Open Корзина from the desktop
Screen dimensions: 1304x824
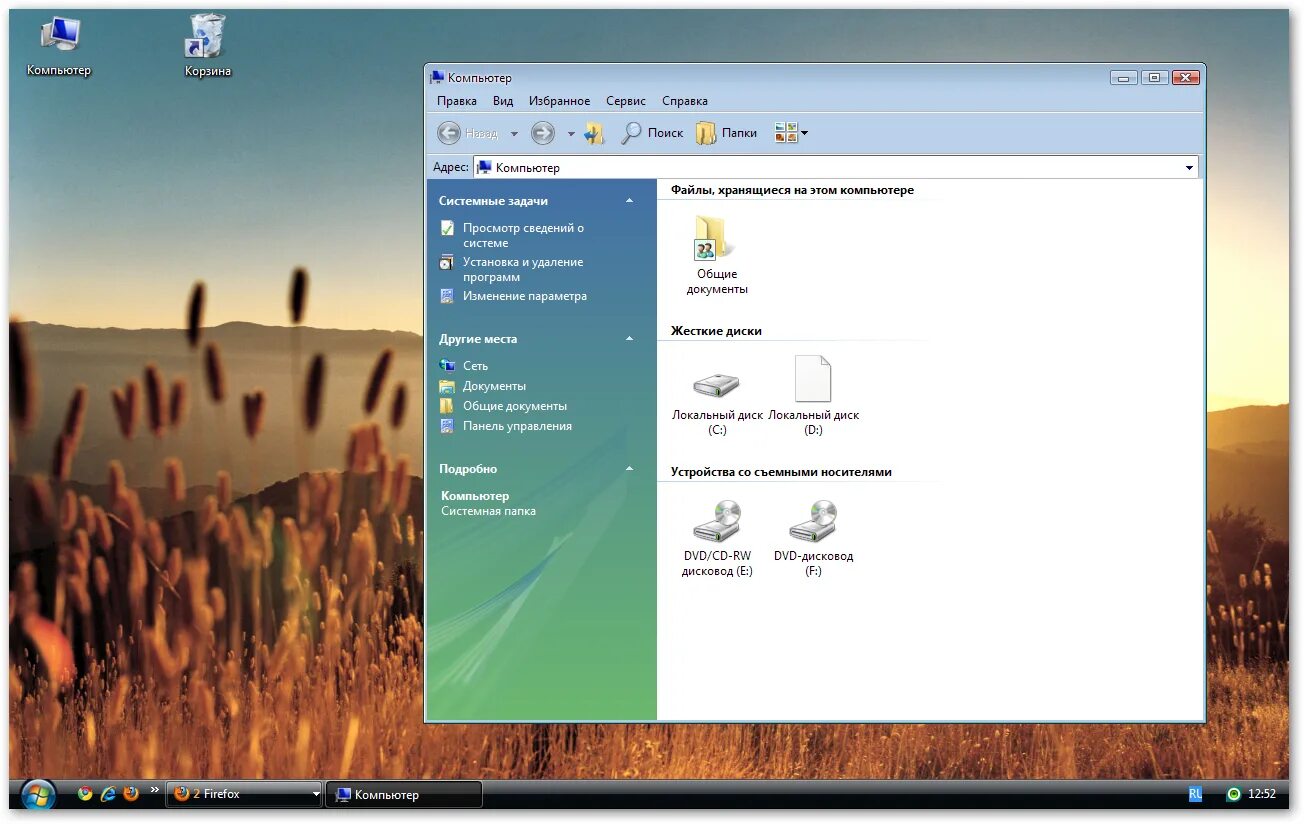click(x=205, y=35)
